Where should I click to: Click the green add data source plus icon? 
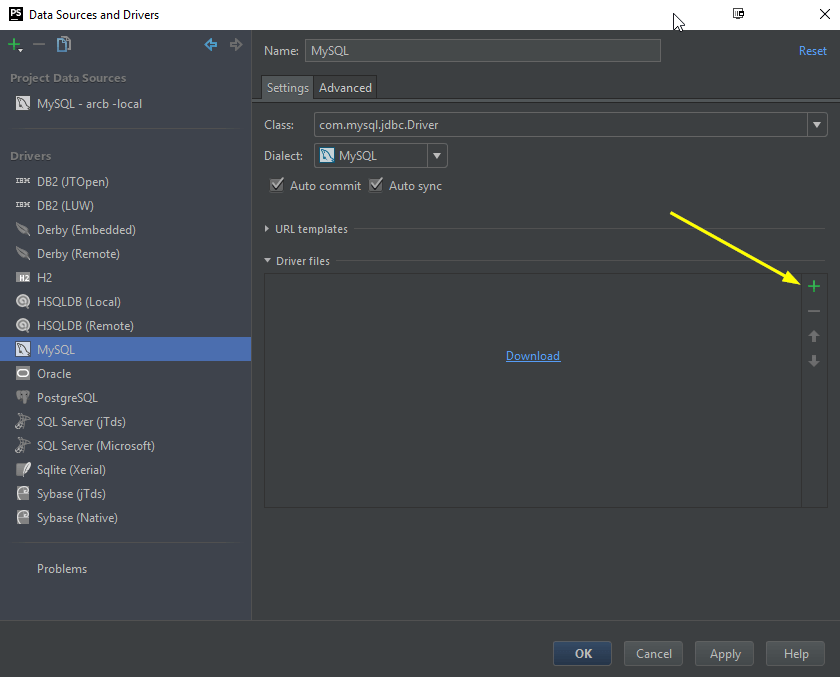tap(14, 45)
